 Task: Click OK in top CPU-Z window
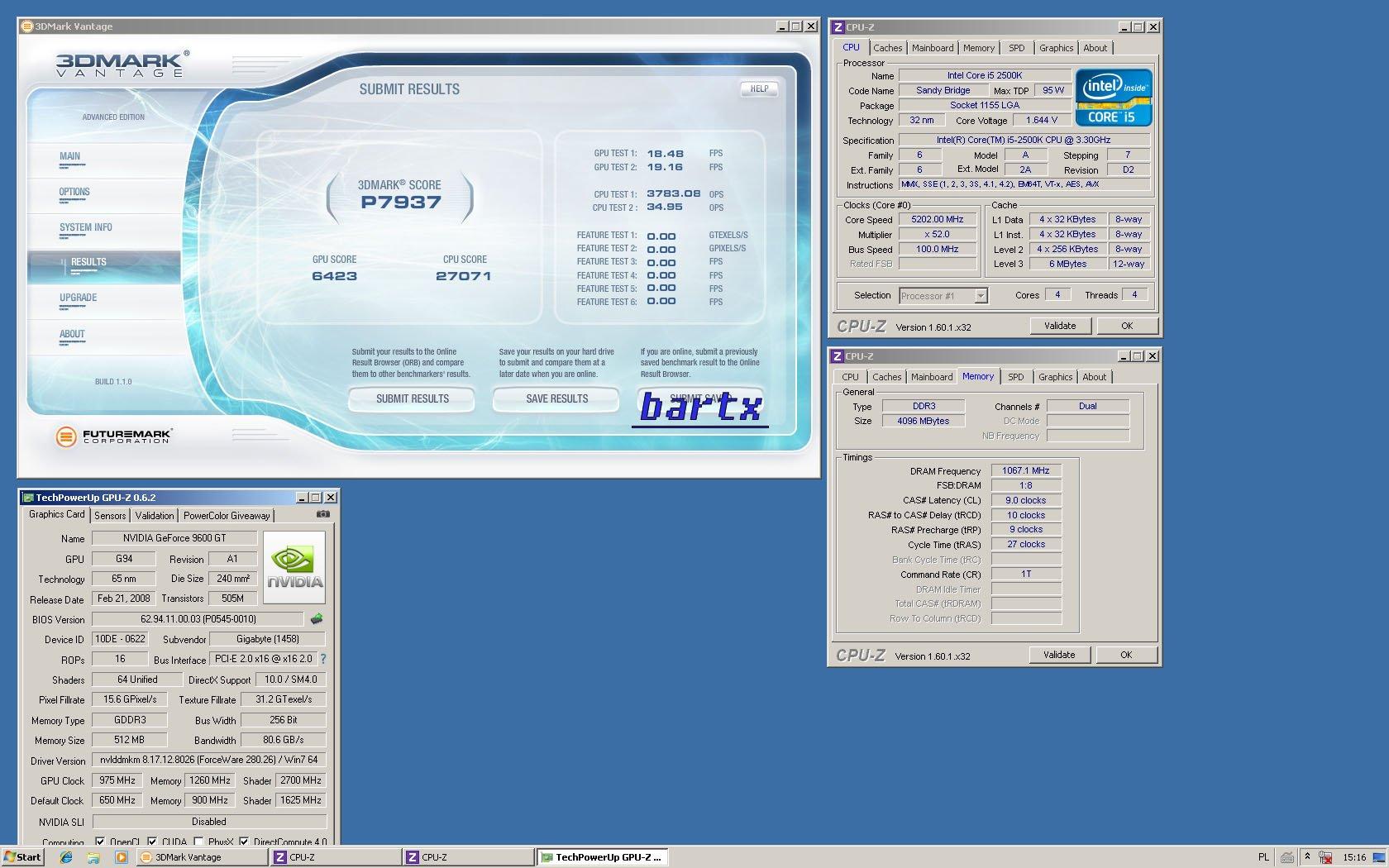[1127, 326]
